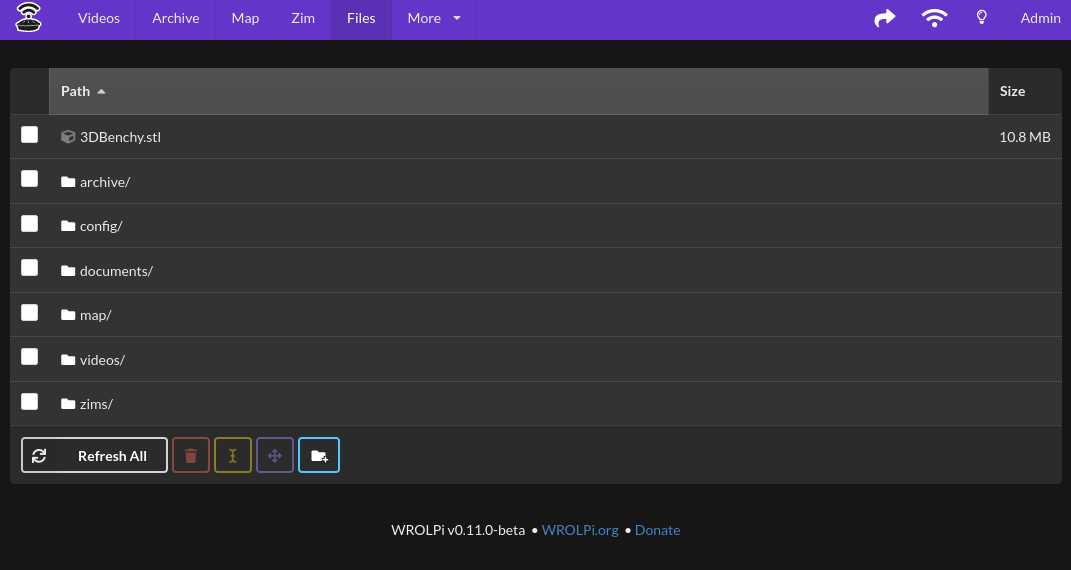Tick the checkbox for archive/ folder
1071x570 pixels.
point(30,179)
